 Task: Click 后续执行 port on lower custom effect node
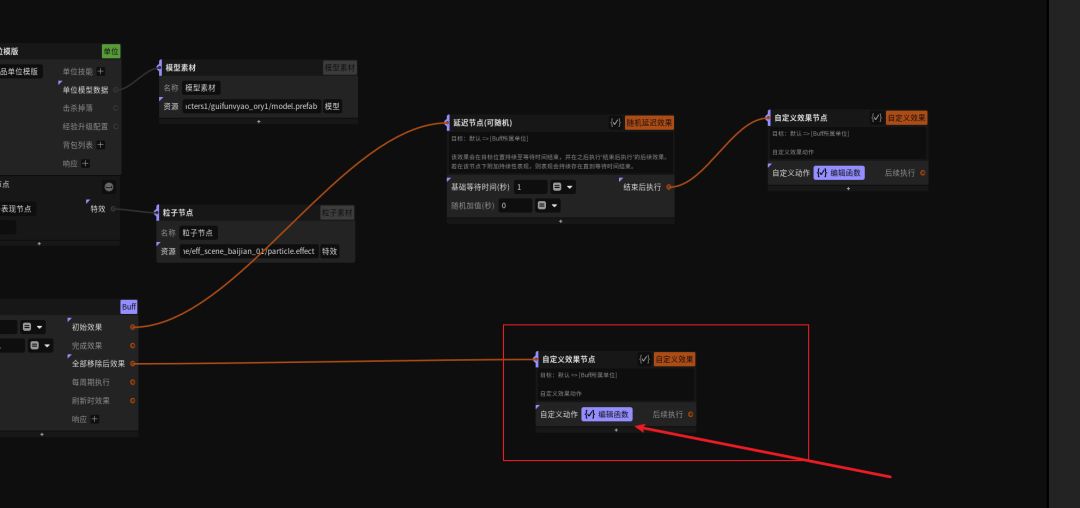[x=690, y=414]
